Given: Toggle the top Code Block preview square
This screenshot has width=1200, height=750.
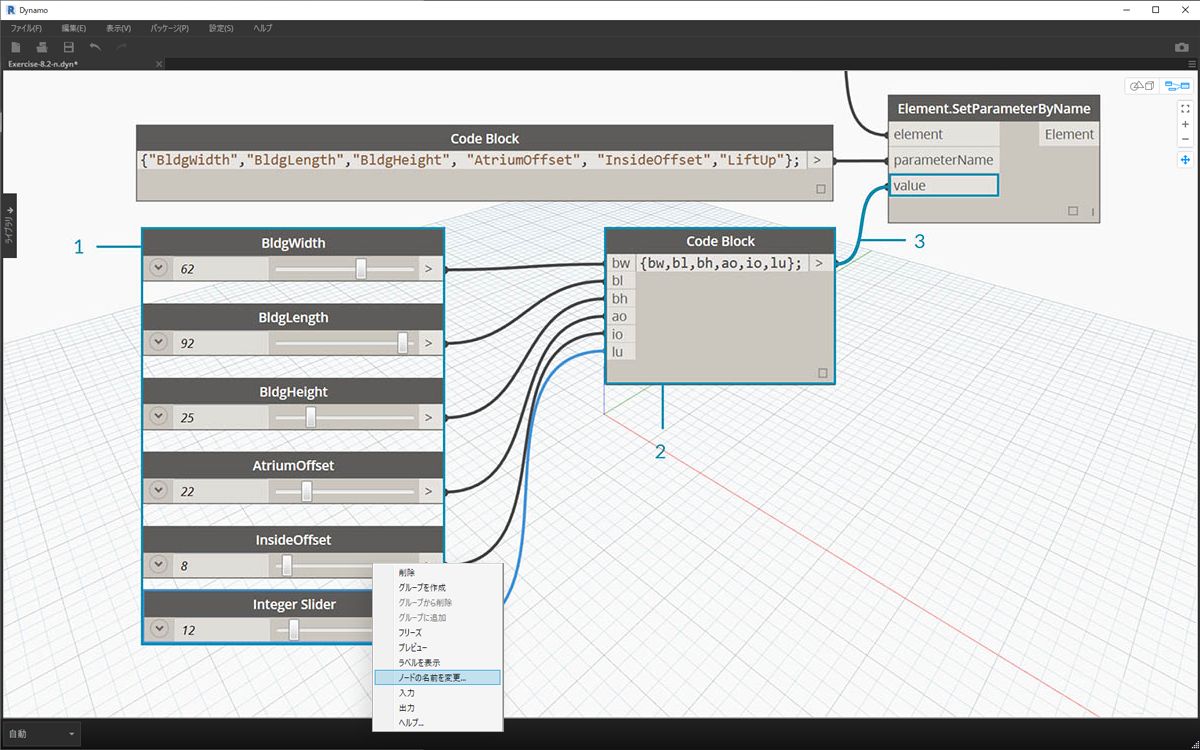Looking at the screenshot, I should (822, 188).
